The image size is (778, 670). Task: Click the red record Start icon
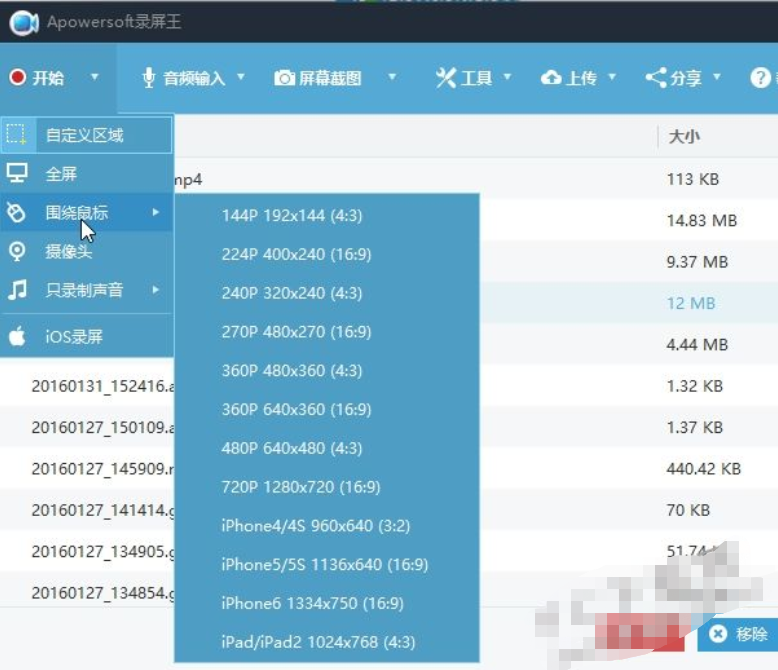click(18, 77)
